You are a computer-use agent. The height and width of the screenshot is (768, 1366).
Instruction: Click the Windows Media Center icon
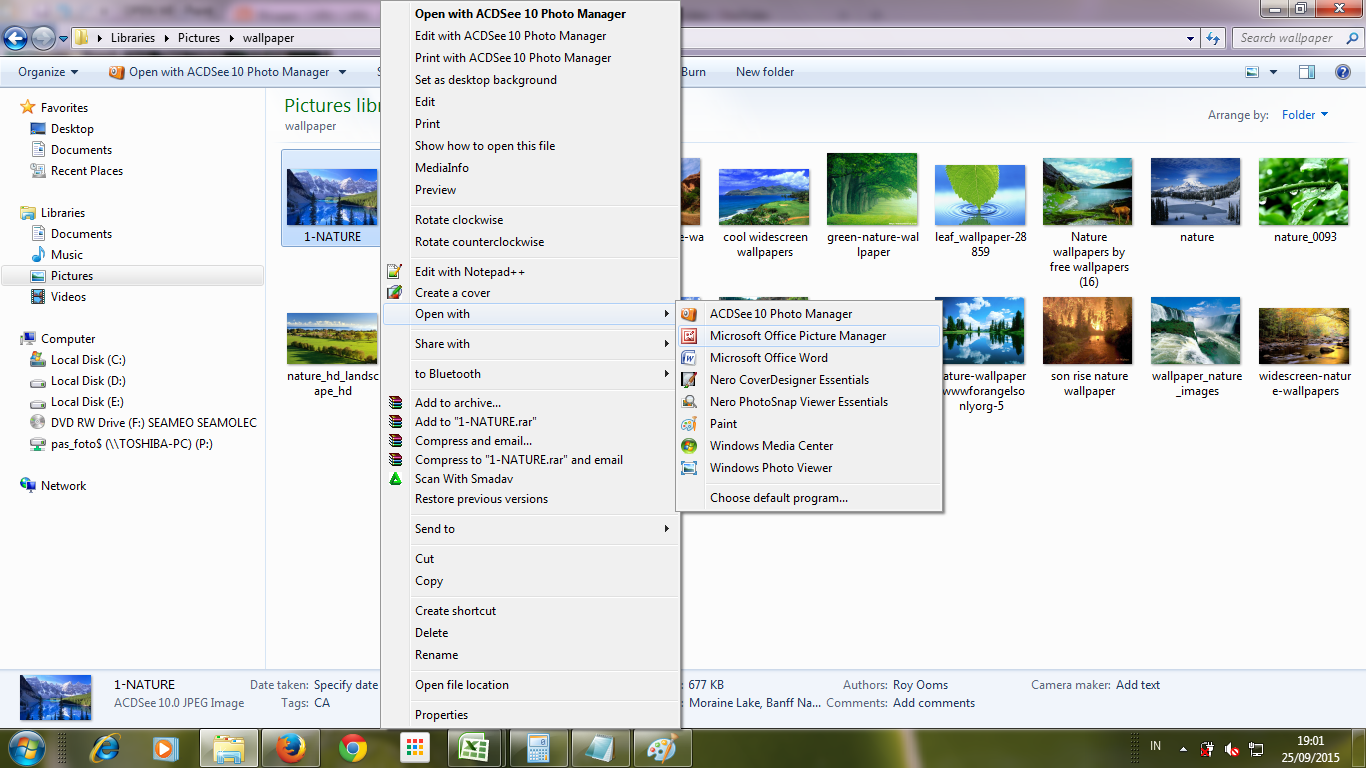coord(689,446)
